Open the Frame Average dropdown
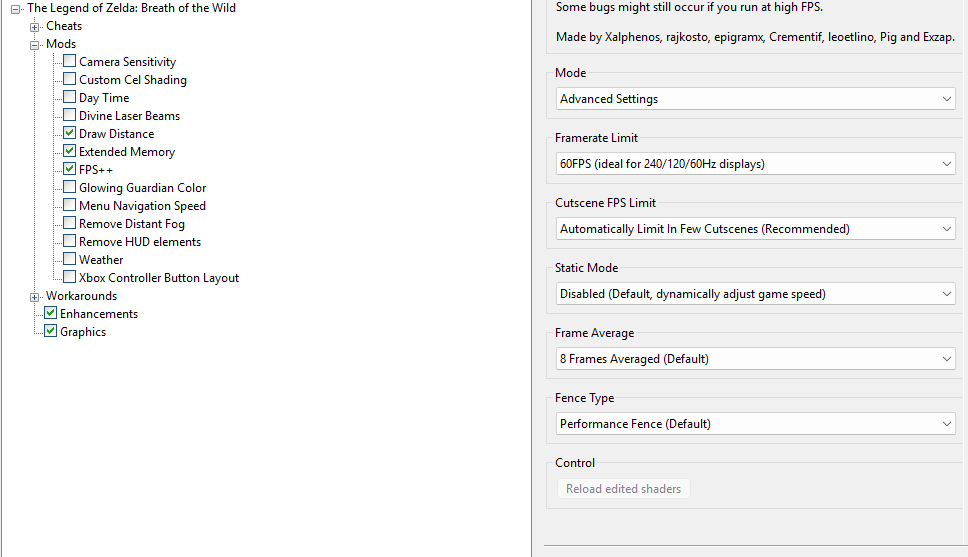Viewport: 968px width, 557px height. [756, 359]
